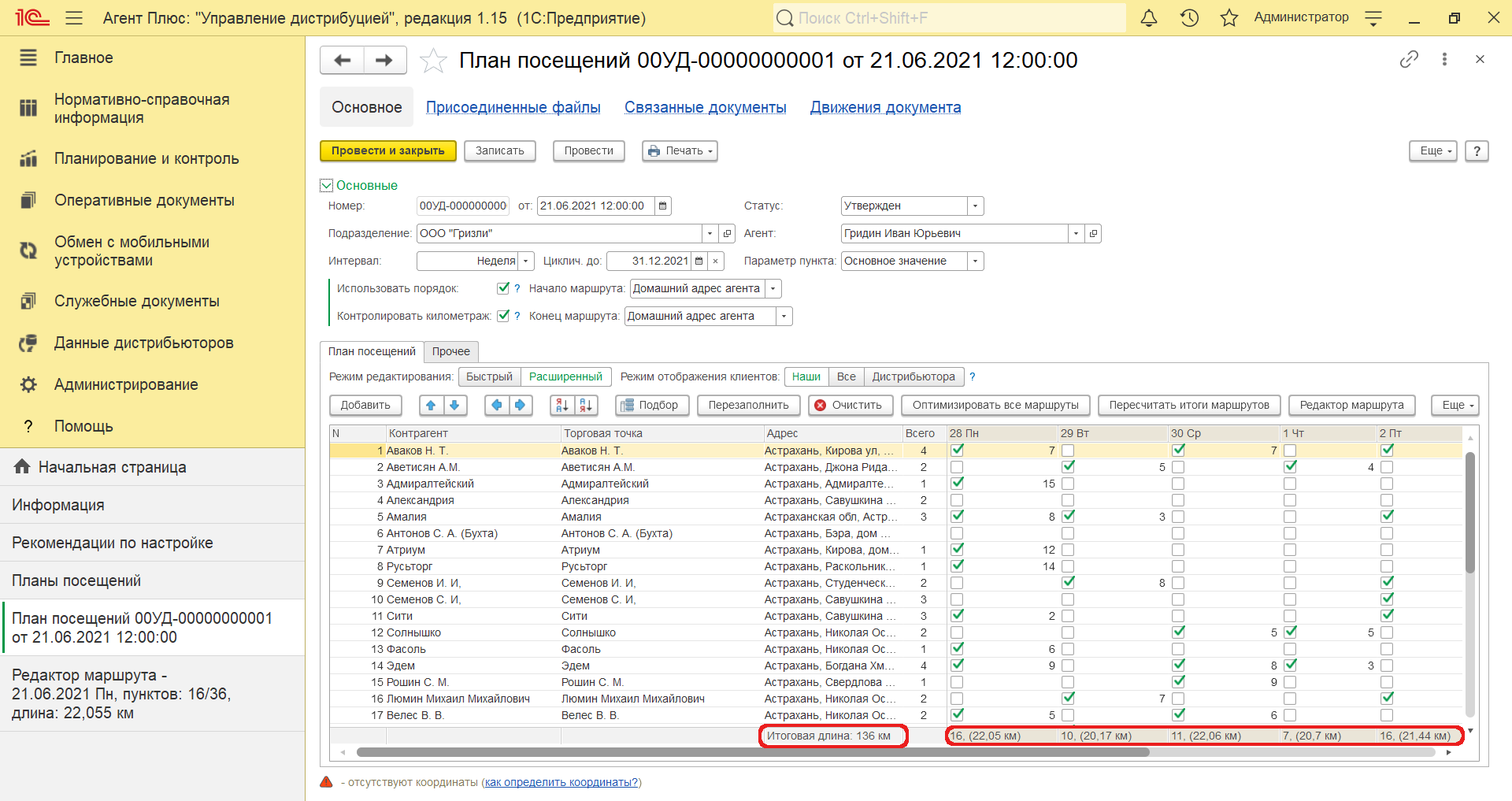Shift visit left with blue arrow
The width and height of the screenshot is (1512, 801).
(x=496, y=405)
